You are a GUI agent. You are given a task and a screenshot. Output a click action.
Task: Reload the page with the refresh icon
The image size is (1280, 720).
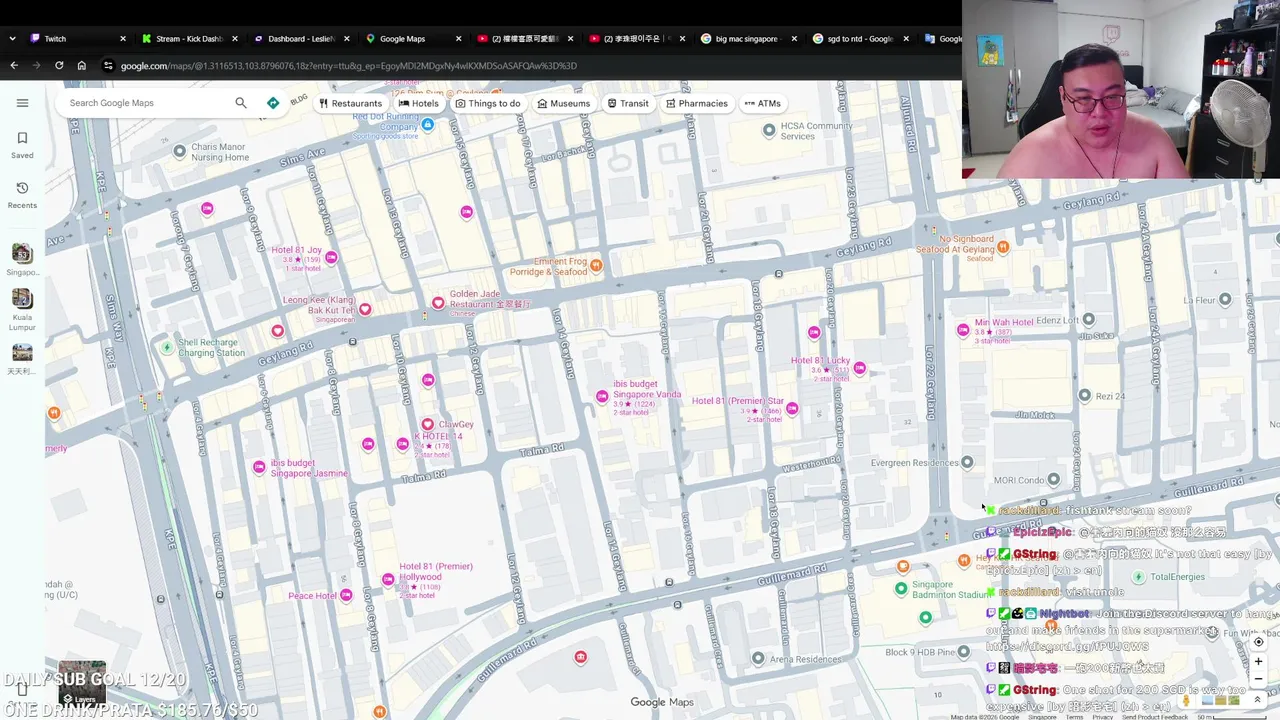[59, 66]
